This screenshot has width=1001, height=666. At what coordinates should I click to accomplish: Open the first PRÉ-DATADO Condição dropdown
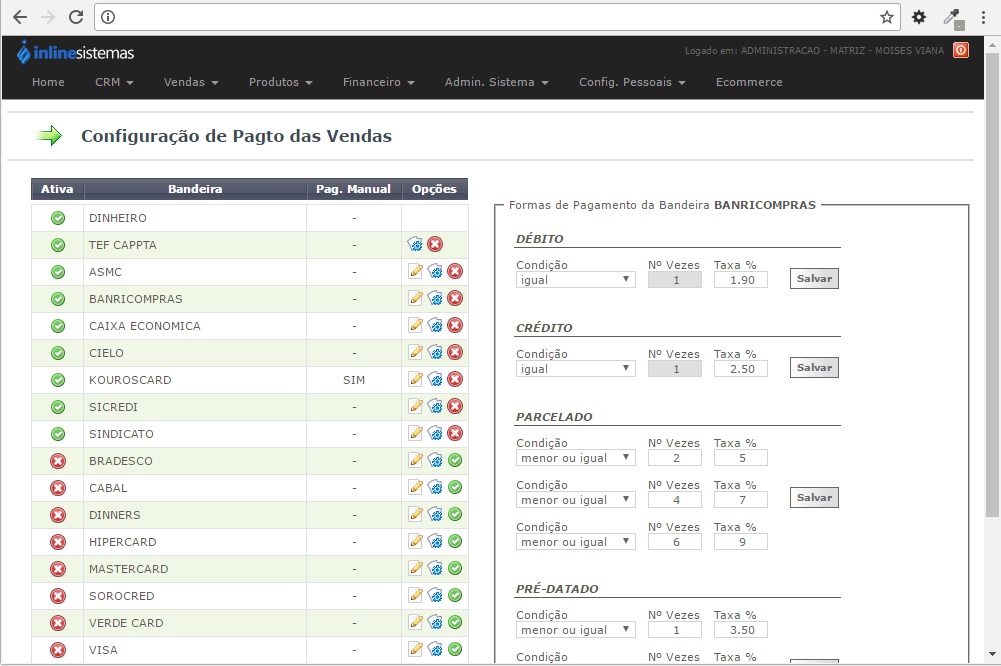575,630
